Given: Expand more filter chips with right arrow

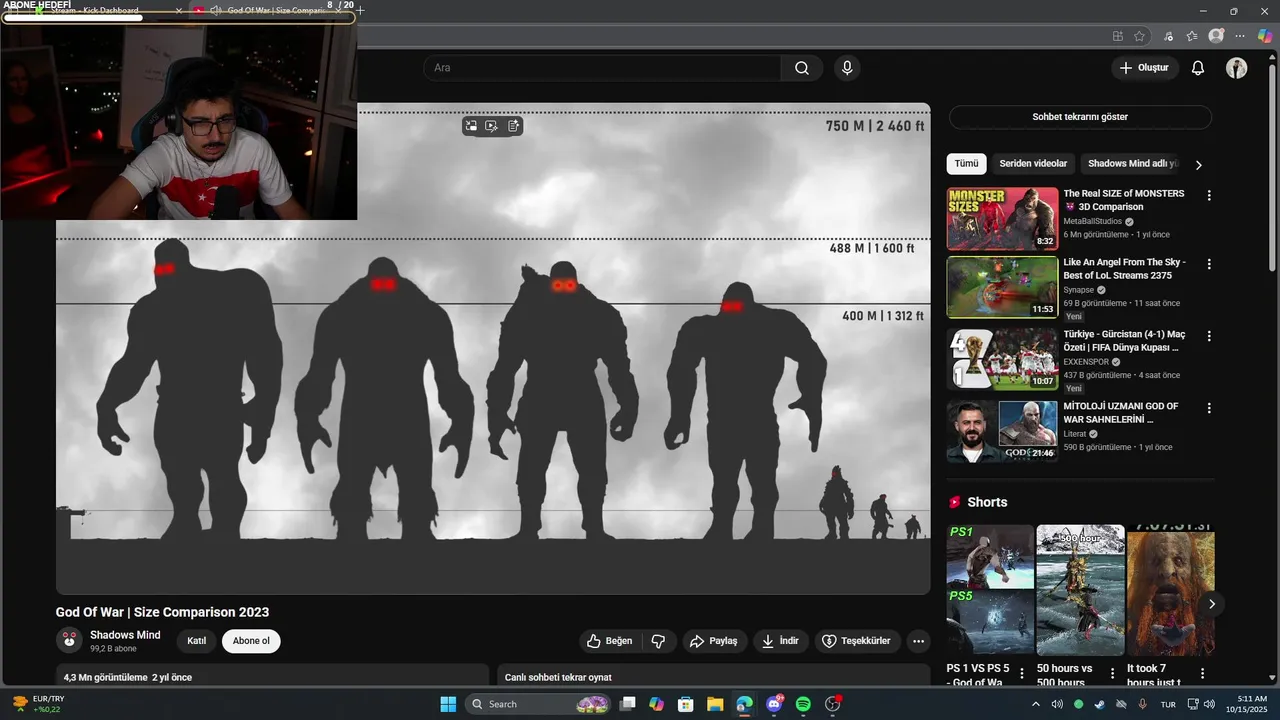Looking at the screenshot, I should tap(1198, 164).
